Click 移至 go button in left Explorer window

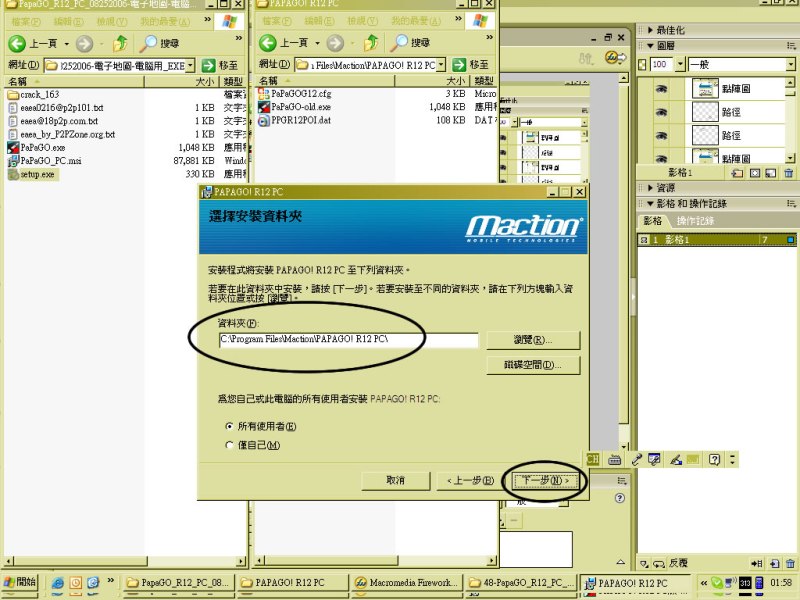click(x=220, y=65)
